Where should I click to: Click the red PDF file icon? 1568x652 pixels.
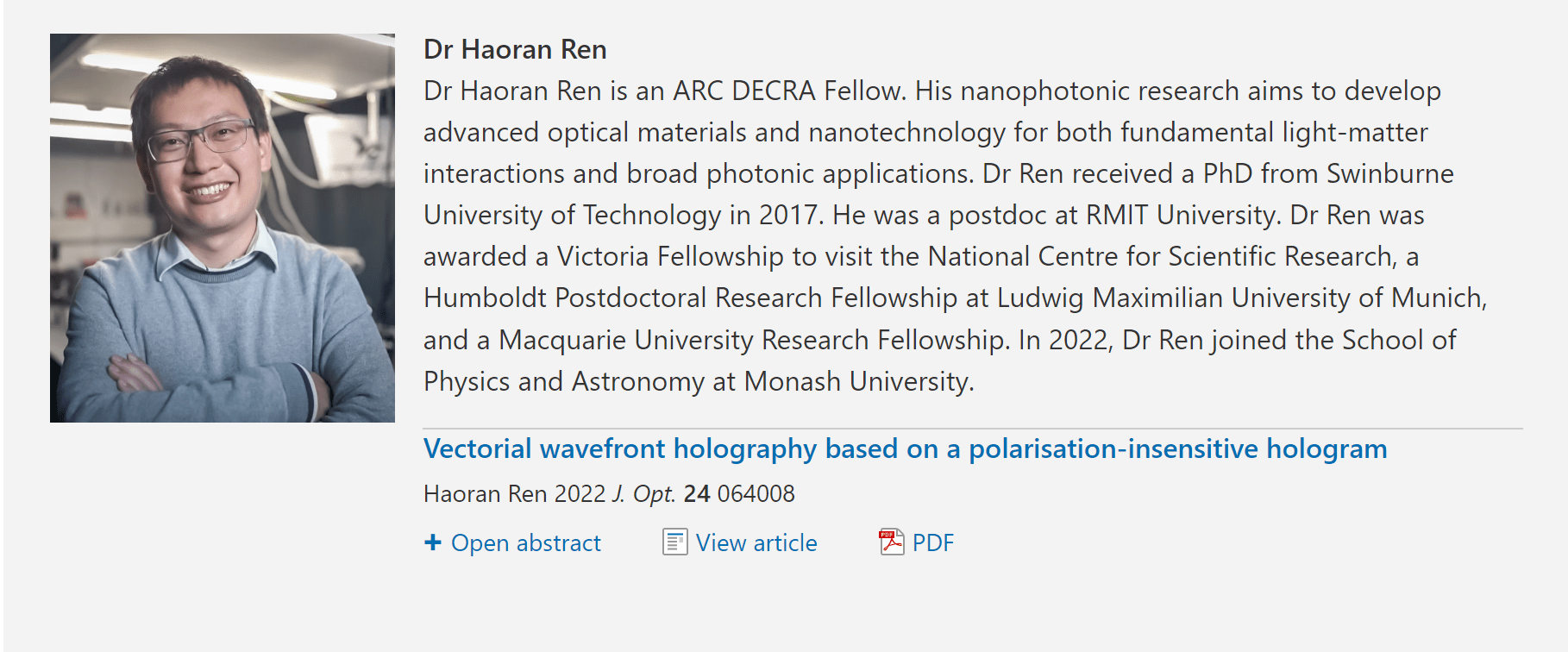pos(891,542)
